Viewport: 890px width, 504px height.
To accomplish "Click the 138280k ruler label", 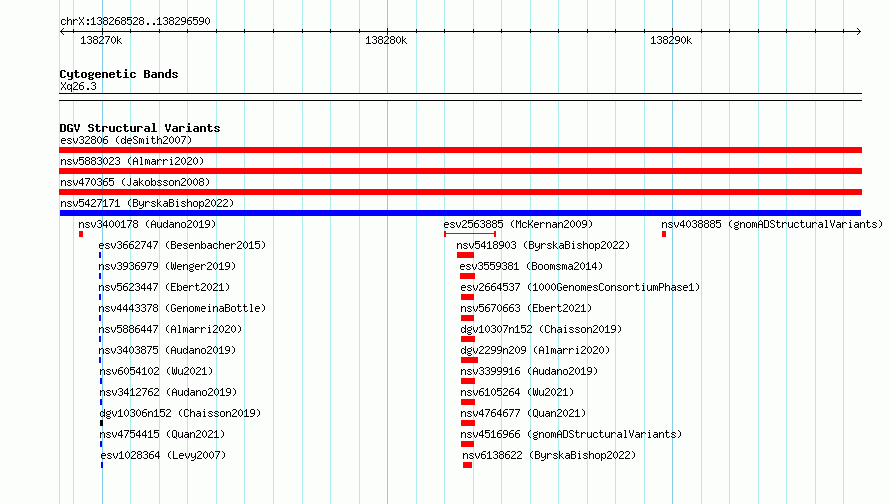I will coord(386,40).
